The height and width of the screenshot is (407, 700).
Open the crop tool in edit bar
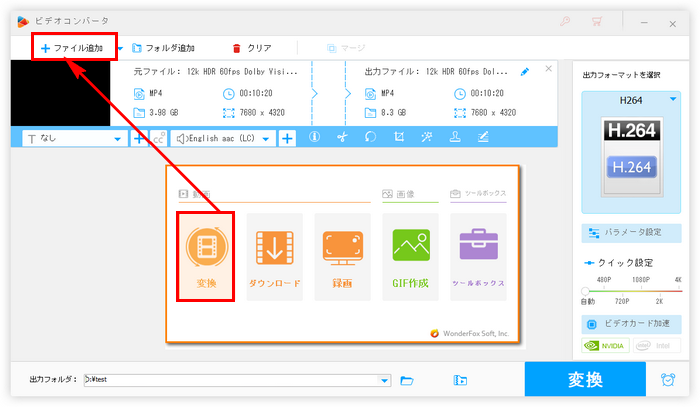pyautogui.click(x=399, y=138)
